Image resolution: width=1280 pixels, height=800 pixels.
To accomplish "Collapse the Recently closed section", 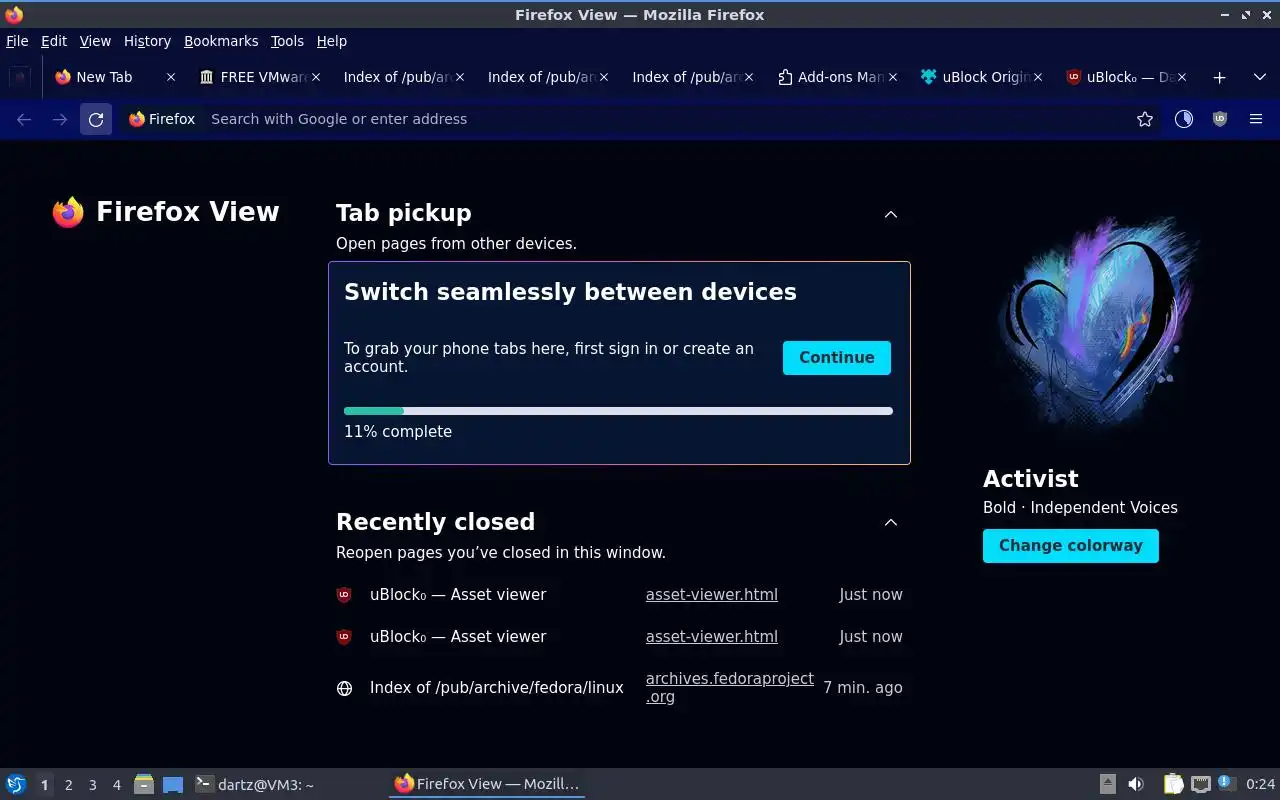I will point(891,522).
